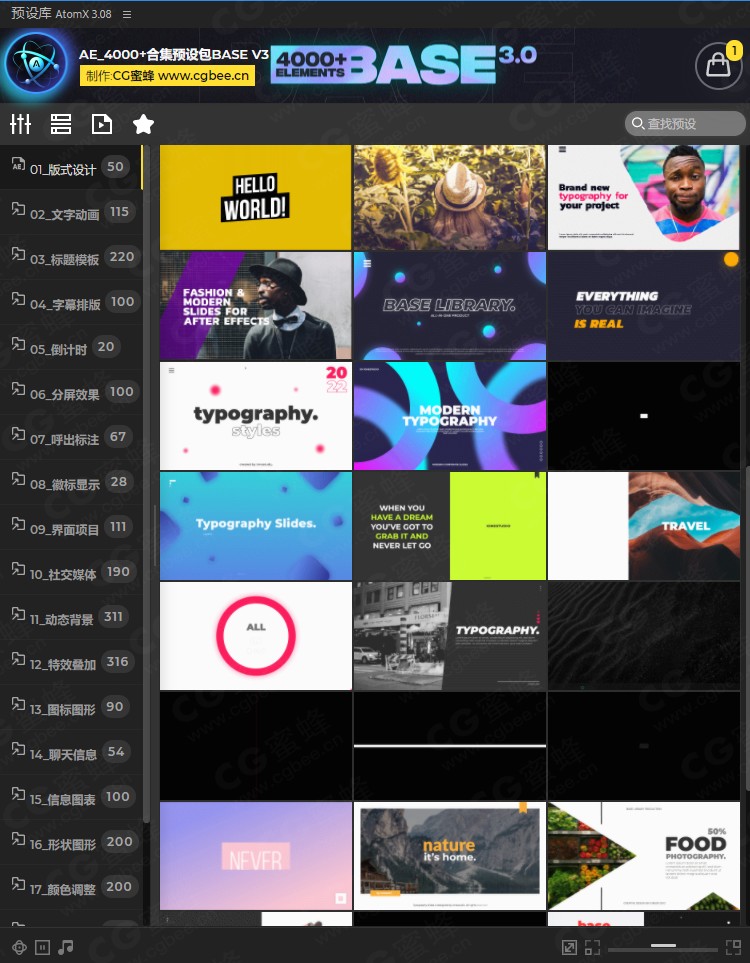Click the 4000+ BASE 3.0 banner
This screenshot has height=963, width=750.
click(x=404, y=64)
